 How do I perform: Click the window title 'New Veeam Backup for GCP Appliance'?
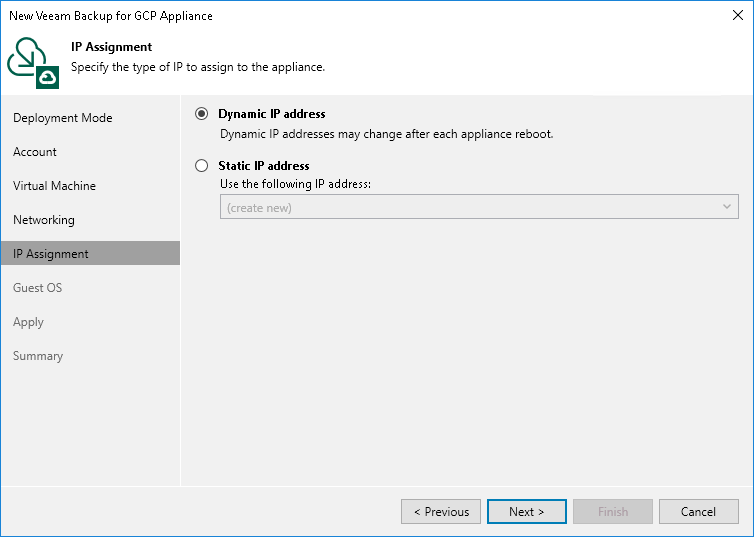coord(111,16)
